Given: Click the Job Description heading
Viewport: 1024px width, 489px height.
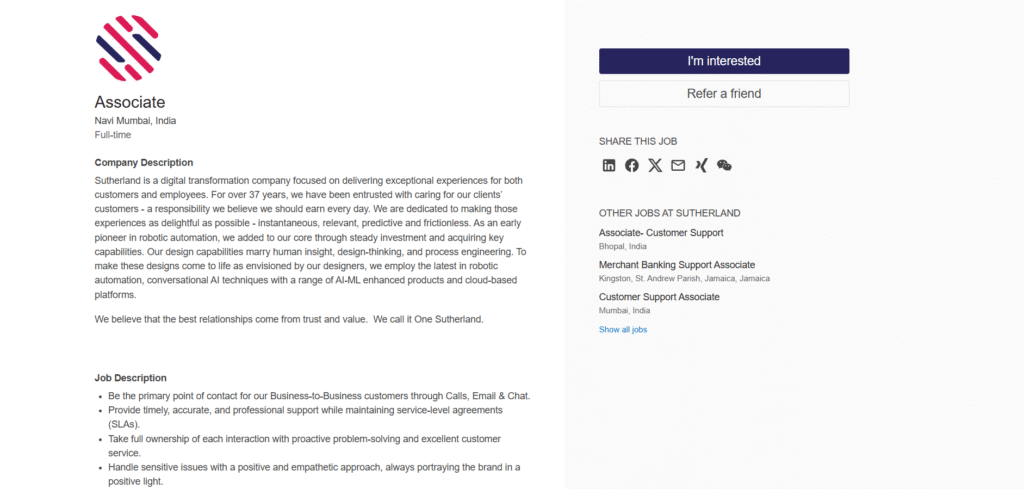Looking at the screenshot, I should point(130,378).
